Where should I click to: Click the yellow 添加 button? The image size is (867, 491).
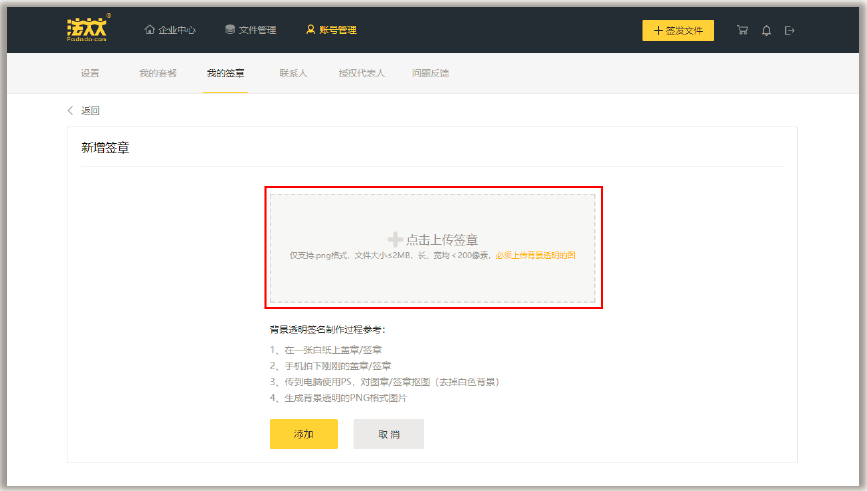click(x=304, y=434)
